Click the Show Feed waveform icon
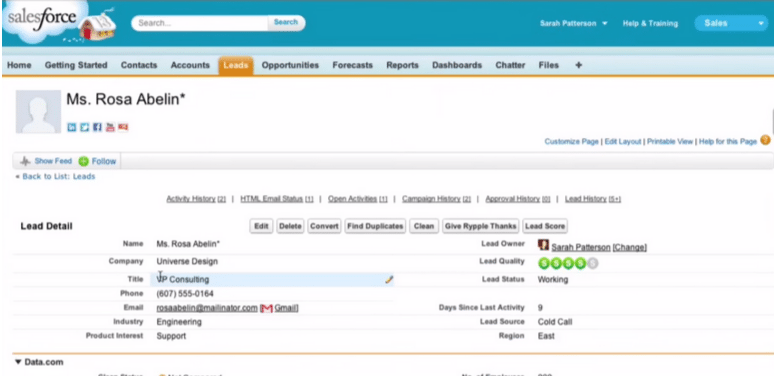This screenshot has width=774, height=376. [x=25, y=161]
